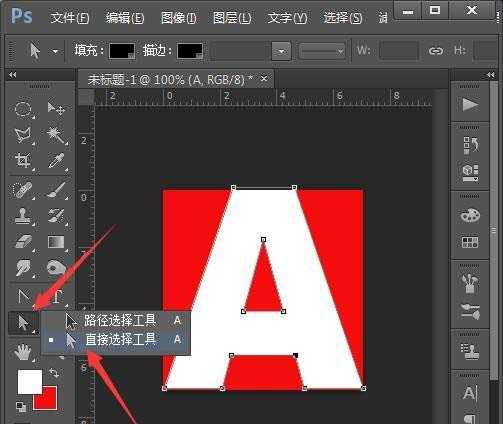Select the Hand tool
This screenshot has width=503, height=424.
point(23,352)
